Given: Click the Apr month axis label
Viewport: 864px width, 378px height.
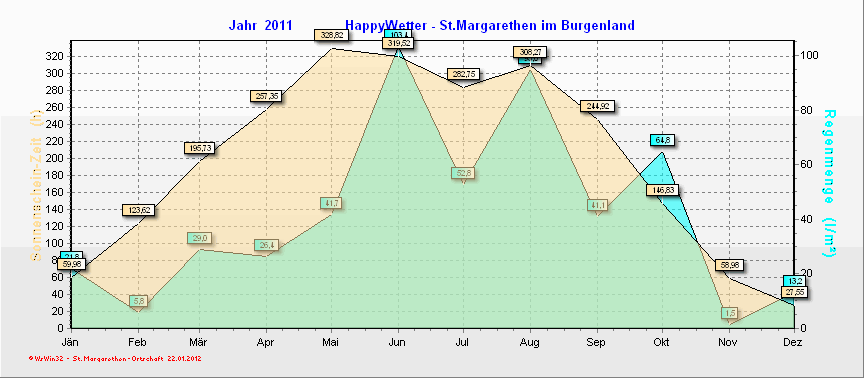Looking at the screenshot, I should click(266, 343).
